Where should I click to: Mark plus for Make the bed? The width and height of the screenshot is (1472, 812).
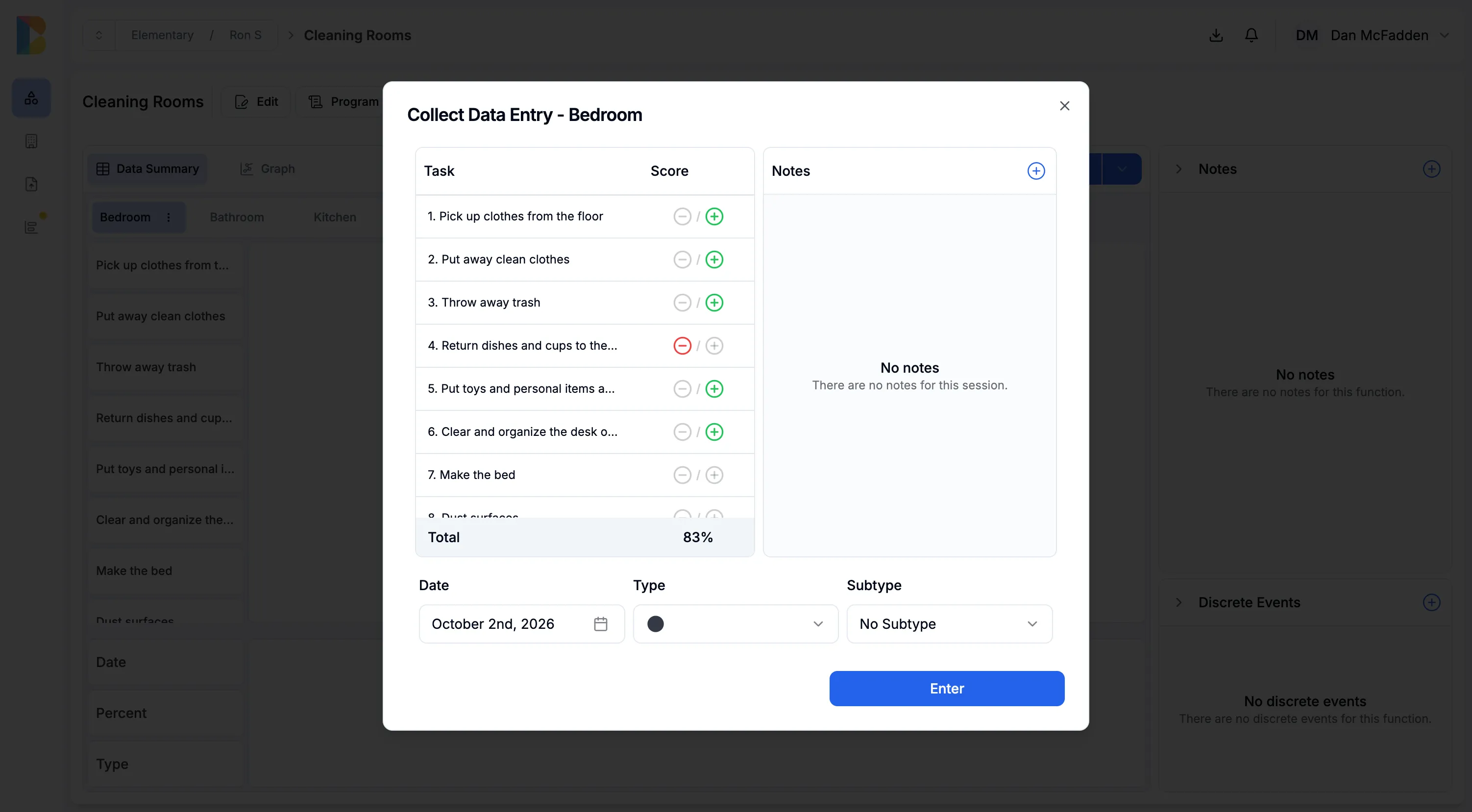pos(714,475)
